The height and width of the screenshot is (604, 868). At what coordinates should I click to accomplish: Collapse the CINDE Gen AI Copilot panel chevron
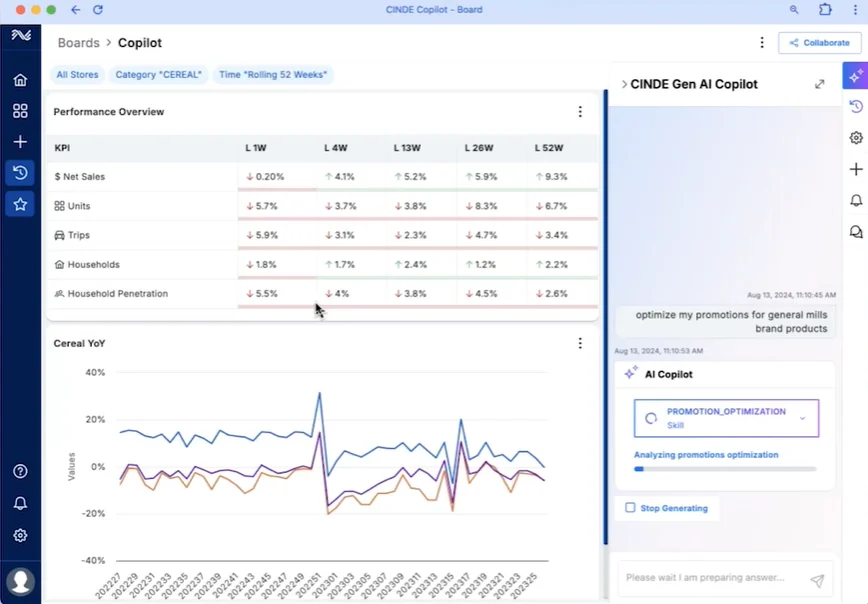coord(624,84)
